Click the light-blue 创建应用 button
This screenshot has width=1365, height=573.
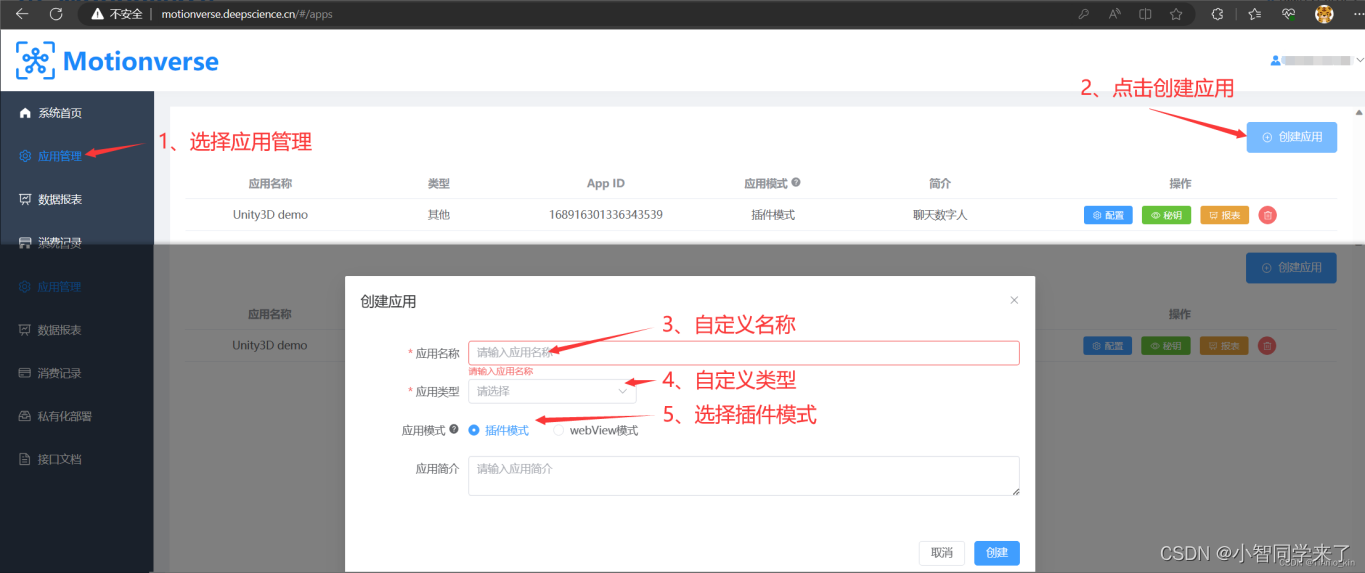click(1291, 137)
